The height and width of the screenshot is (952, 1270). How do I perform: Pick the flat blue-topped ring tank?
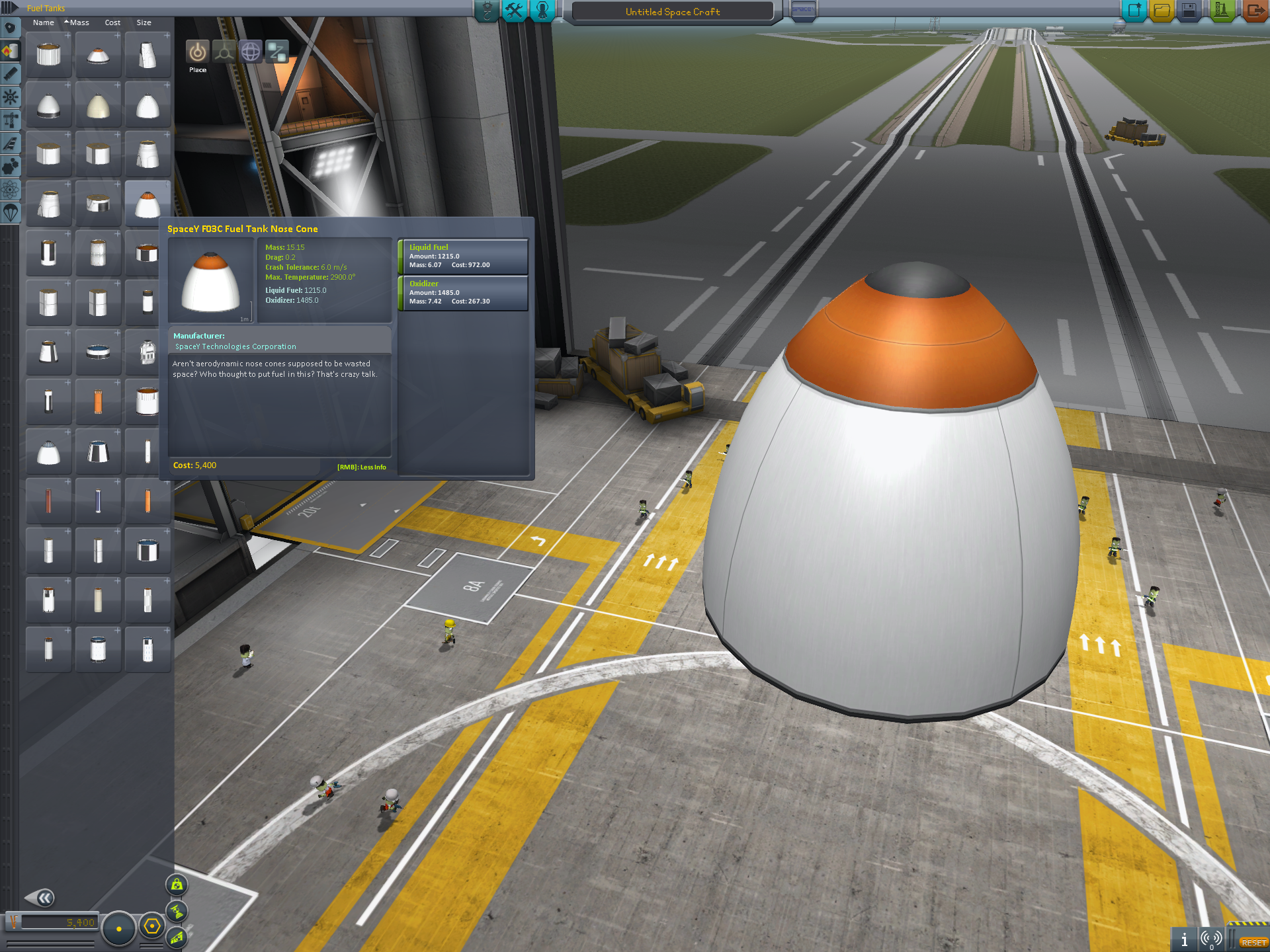[98, 352]
